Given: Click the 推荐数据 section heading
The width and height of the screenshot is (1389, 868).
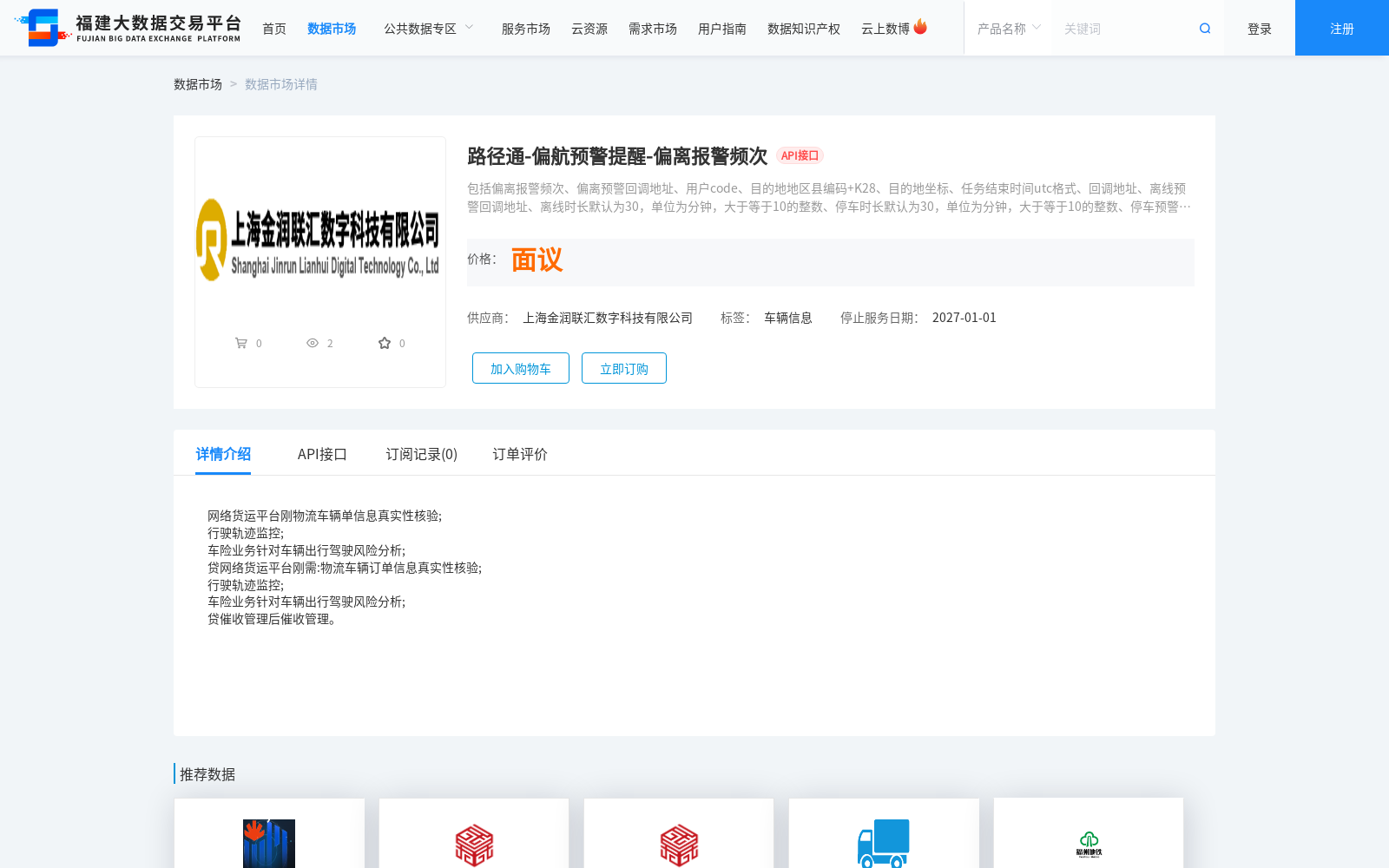Looking at the screenshot, I should [207, 774].
